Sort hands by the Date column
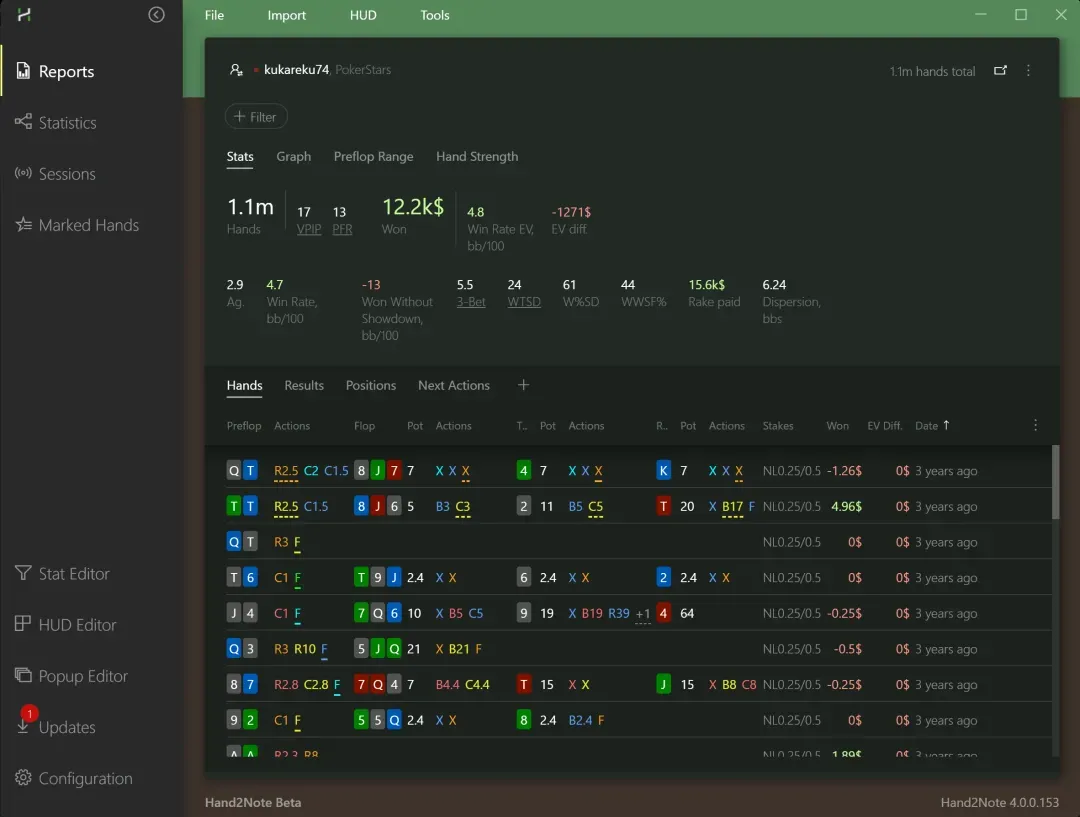Screen dimensions: 1080x817 [927, 426]
